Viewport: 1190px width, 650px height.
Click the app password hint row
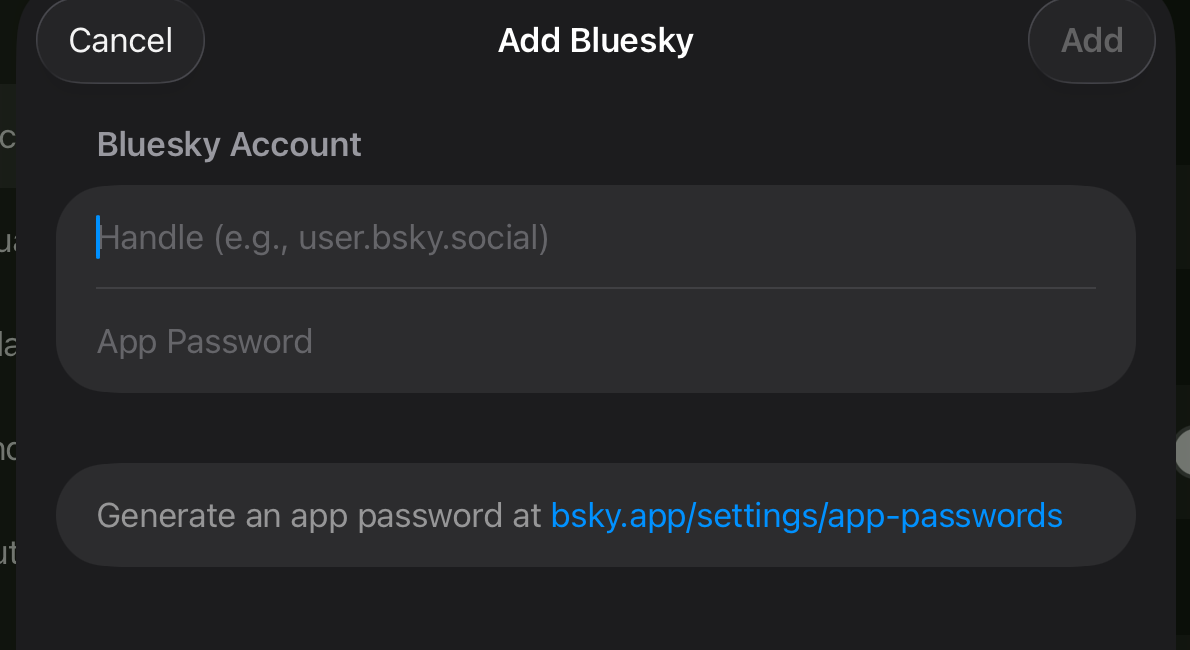[595, 515]
